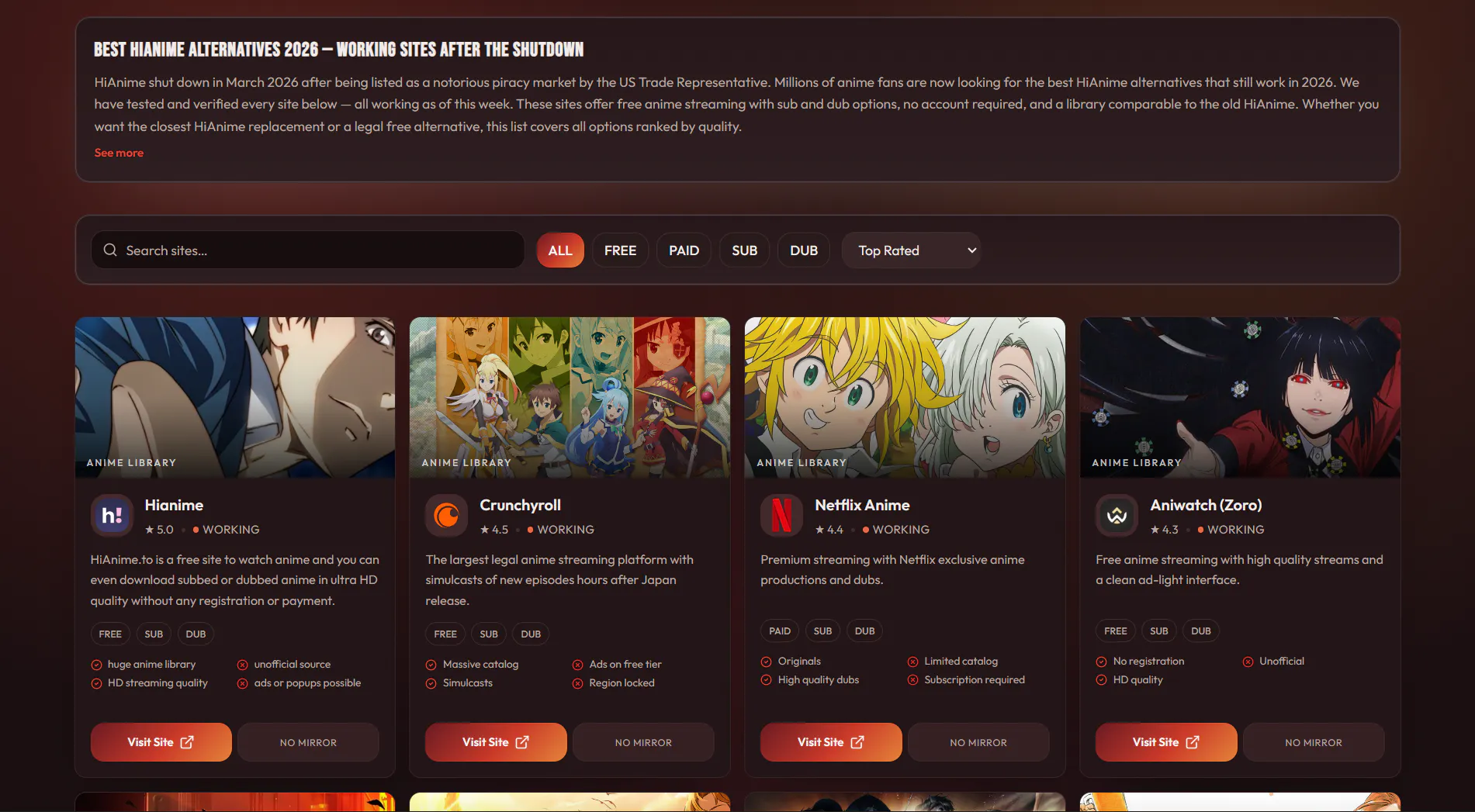This screenshot has width=1475, height=812.
Task: Focus the Search sites input field
Action: coord(308,250)
